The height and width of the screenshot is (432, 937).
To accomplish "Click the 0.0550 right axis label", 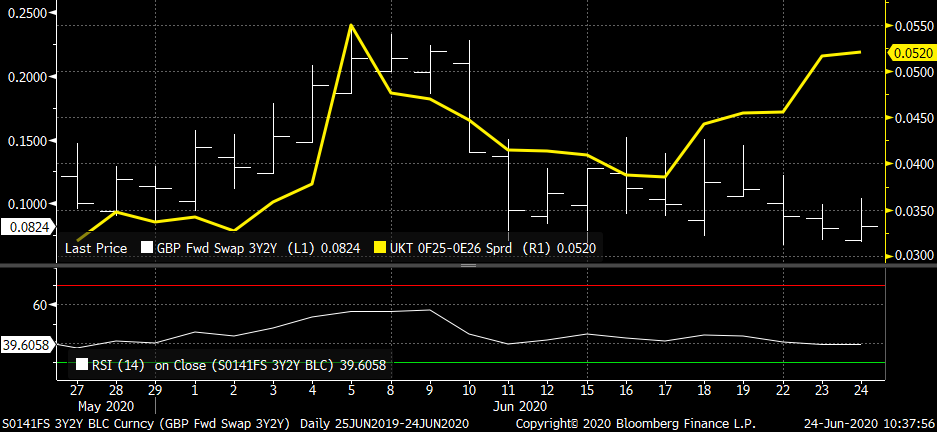I will [x=913, y=26].
